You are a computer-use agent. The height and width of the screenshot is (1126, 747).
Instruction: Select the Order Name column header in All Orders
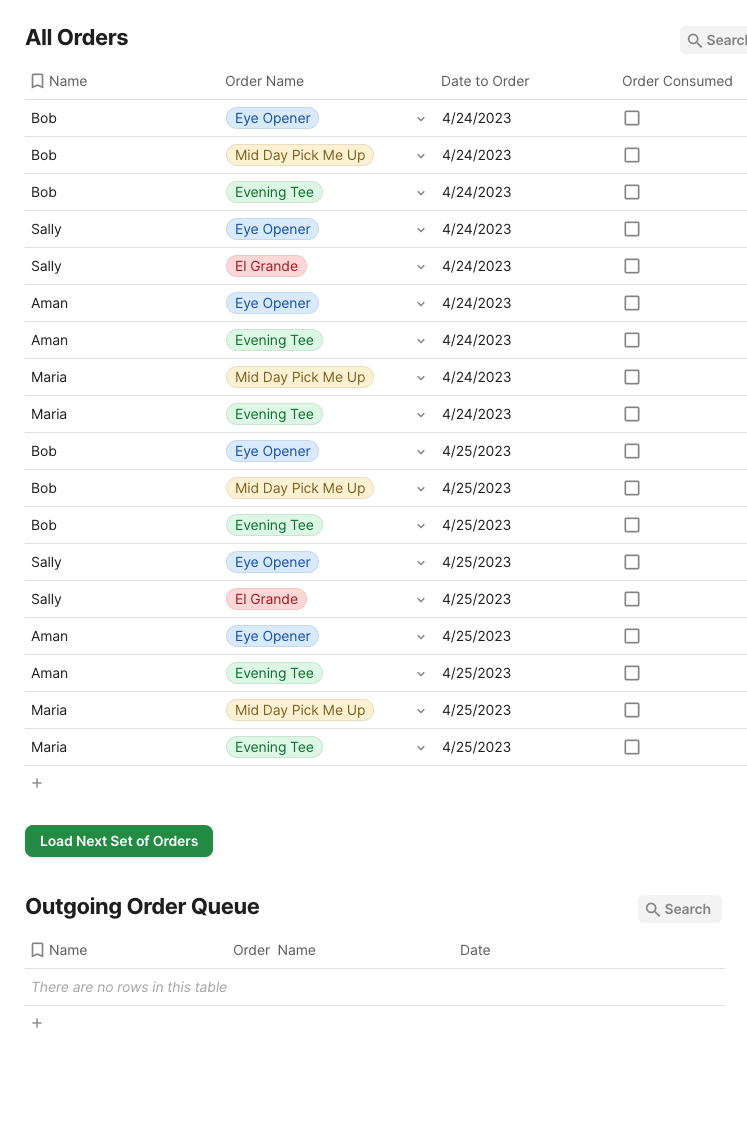click(264, 81)
